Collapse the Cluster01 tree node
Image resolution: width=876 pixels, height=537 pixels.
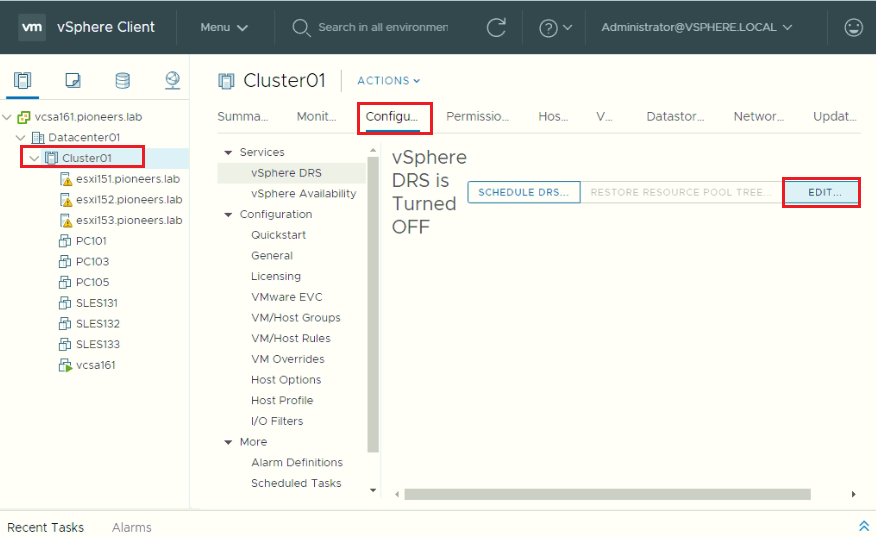[x=35, y=158]
